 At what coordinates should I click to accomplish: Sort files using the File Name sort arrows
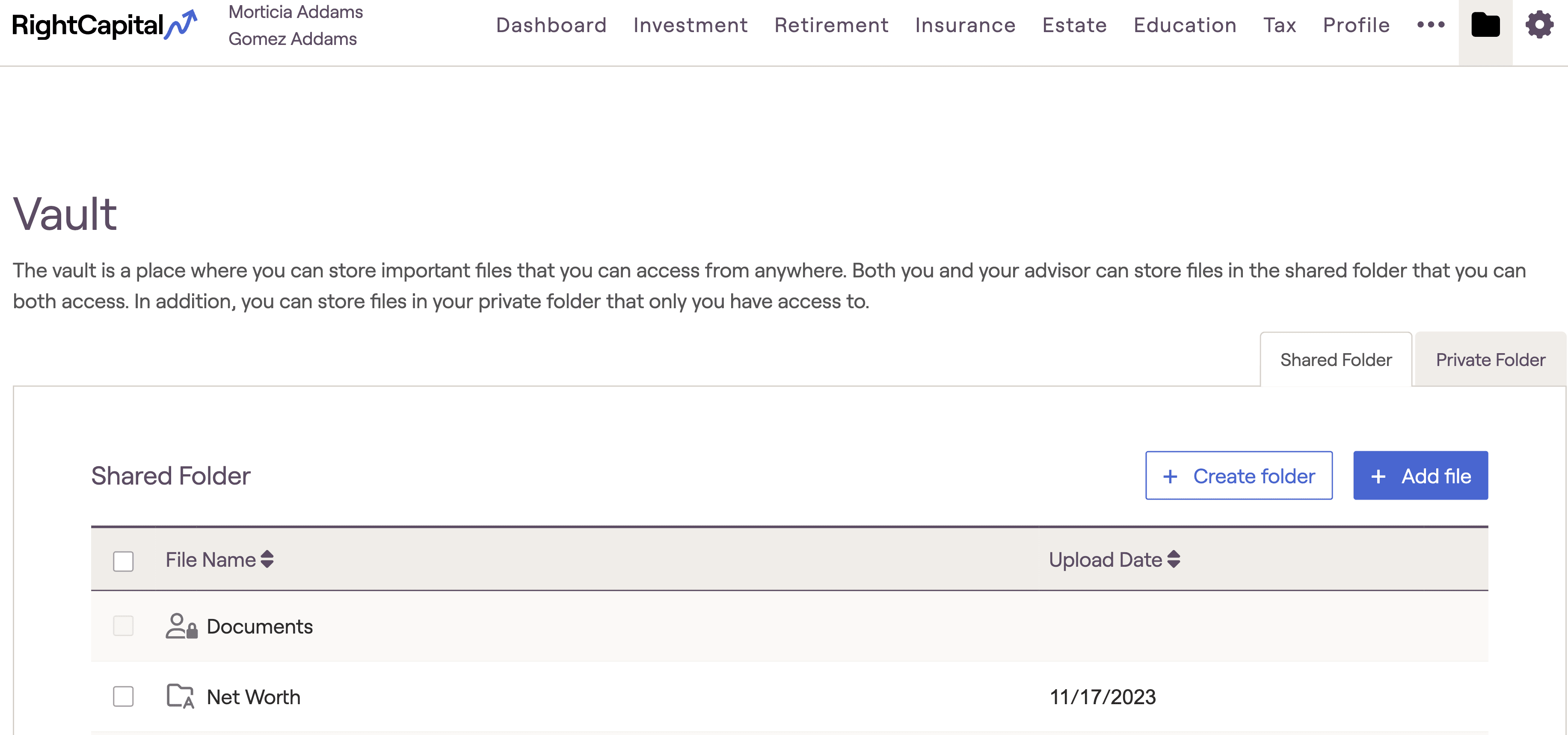coord(267,559)
